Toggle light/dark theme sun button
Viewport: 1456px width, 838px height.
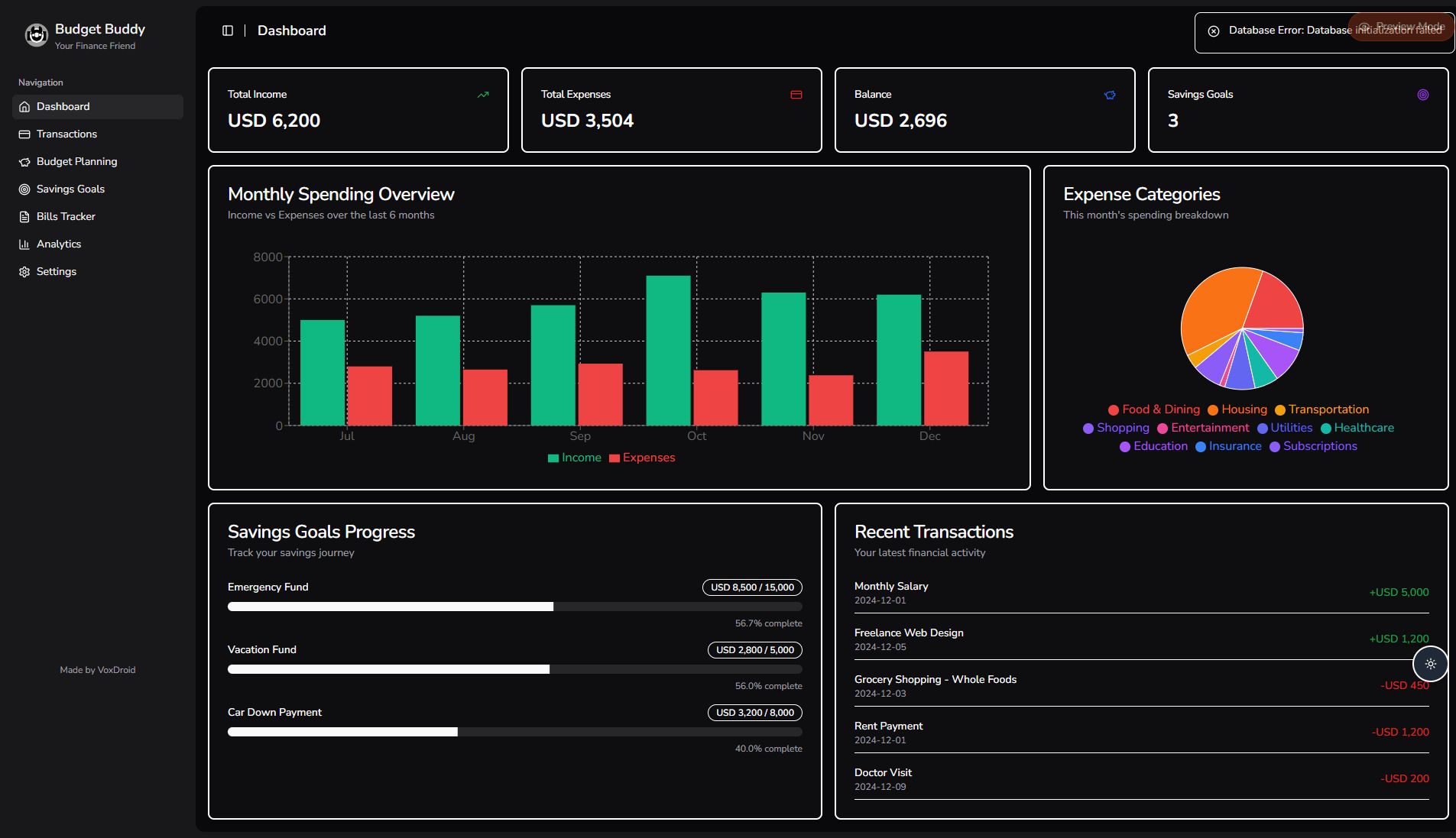pos(1430,664)
